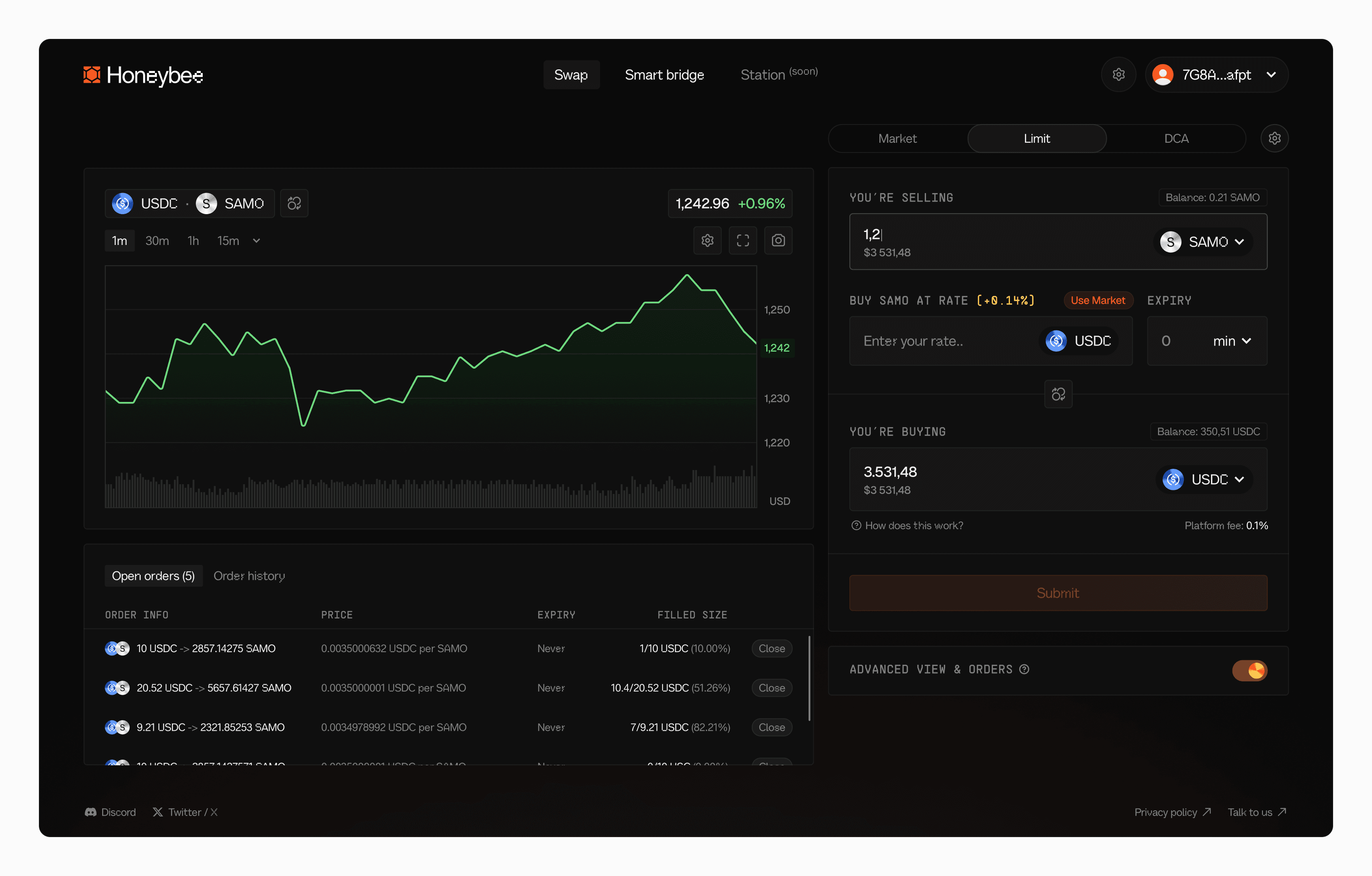The image size is (1372, 876).
Task: Swap USDC/SAMO pair next to chart title
Action: [x=294, y=204]
